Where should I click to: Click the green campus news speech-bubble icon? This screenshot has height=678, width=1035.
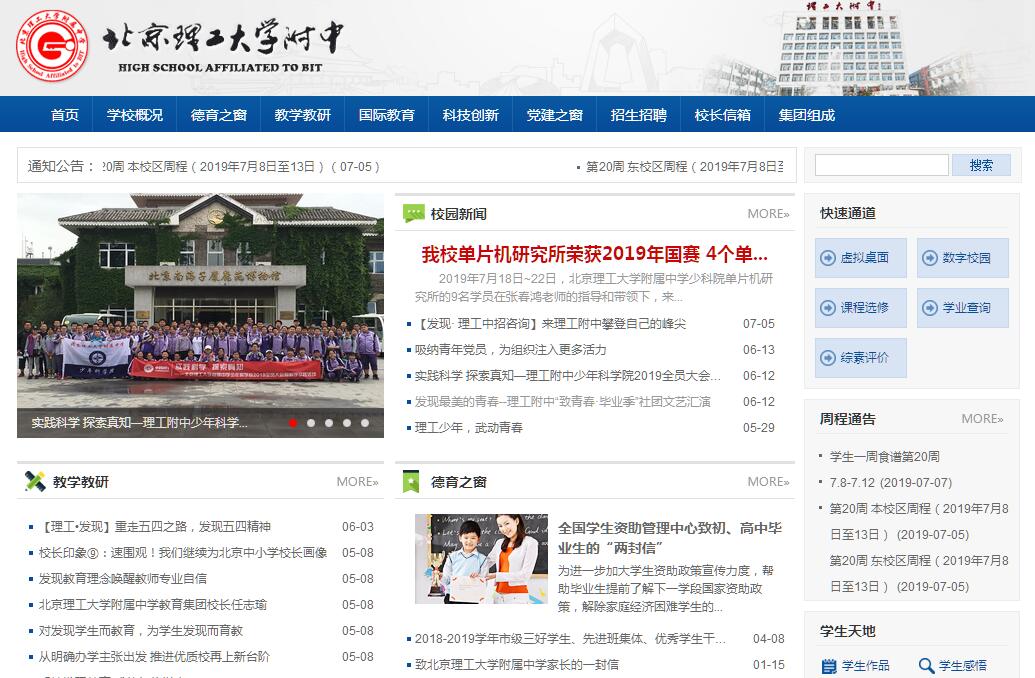pyautogui.click(x=413, y=213)
